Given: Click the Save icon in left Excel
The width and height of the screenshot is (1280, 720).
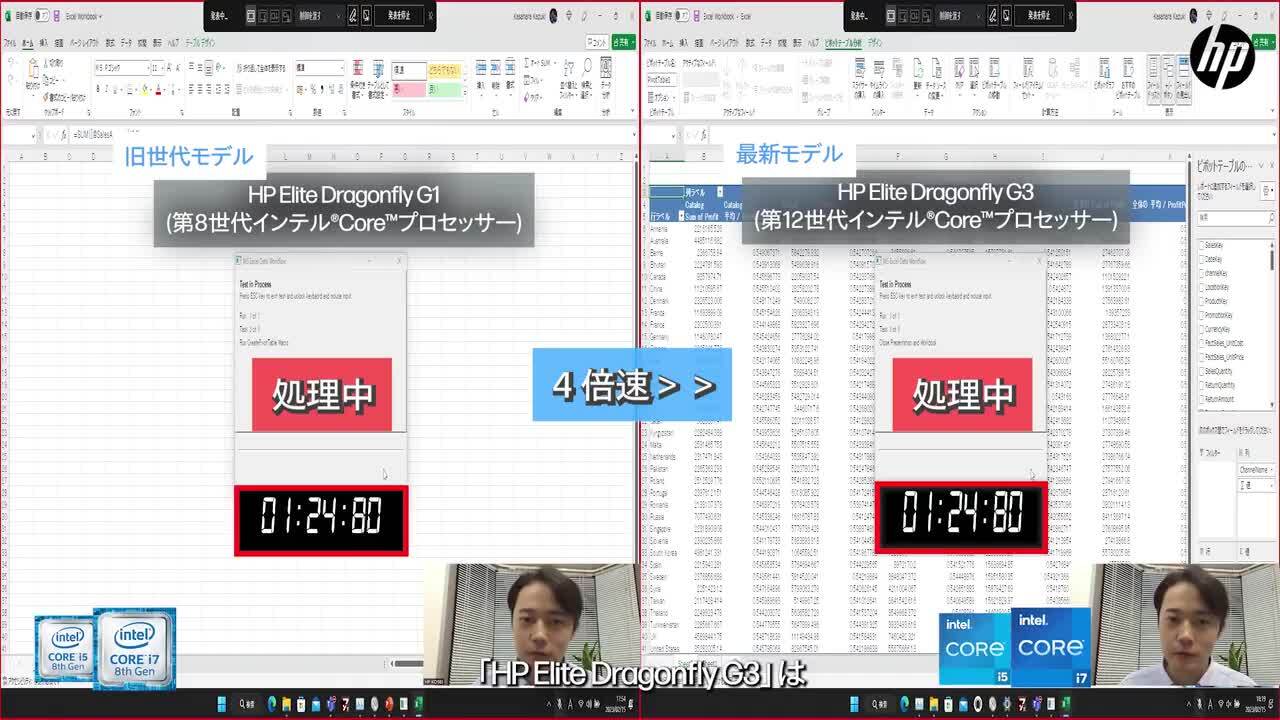Looking at the screenshot, I should (56, 16).
